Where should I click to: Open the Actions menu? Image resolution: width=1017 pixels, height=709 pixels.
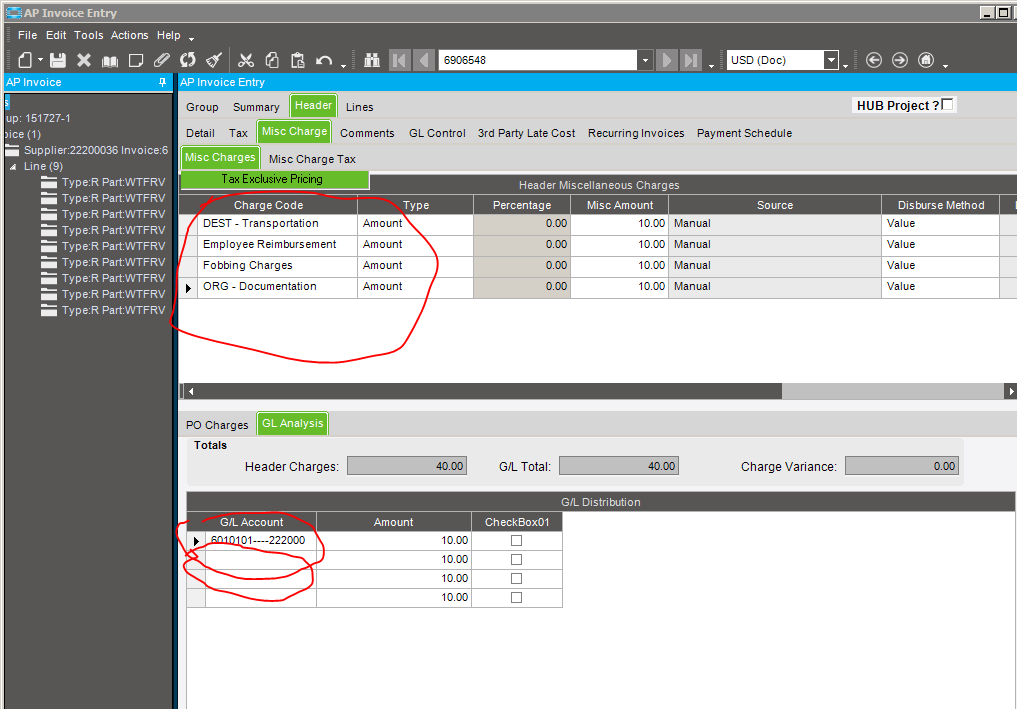click(129, 35)
